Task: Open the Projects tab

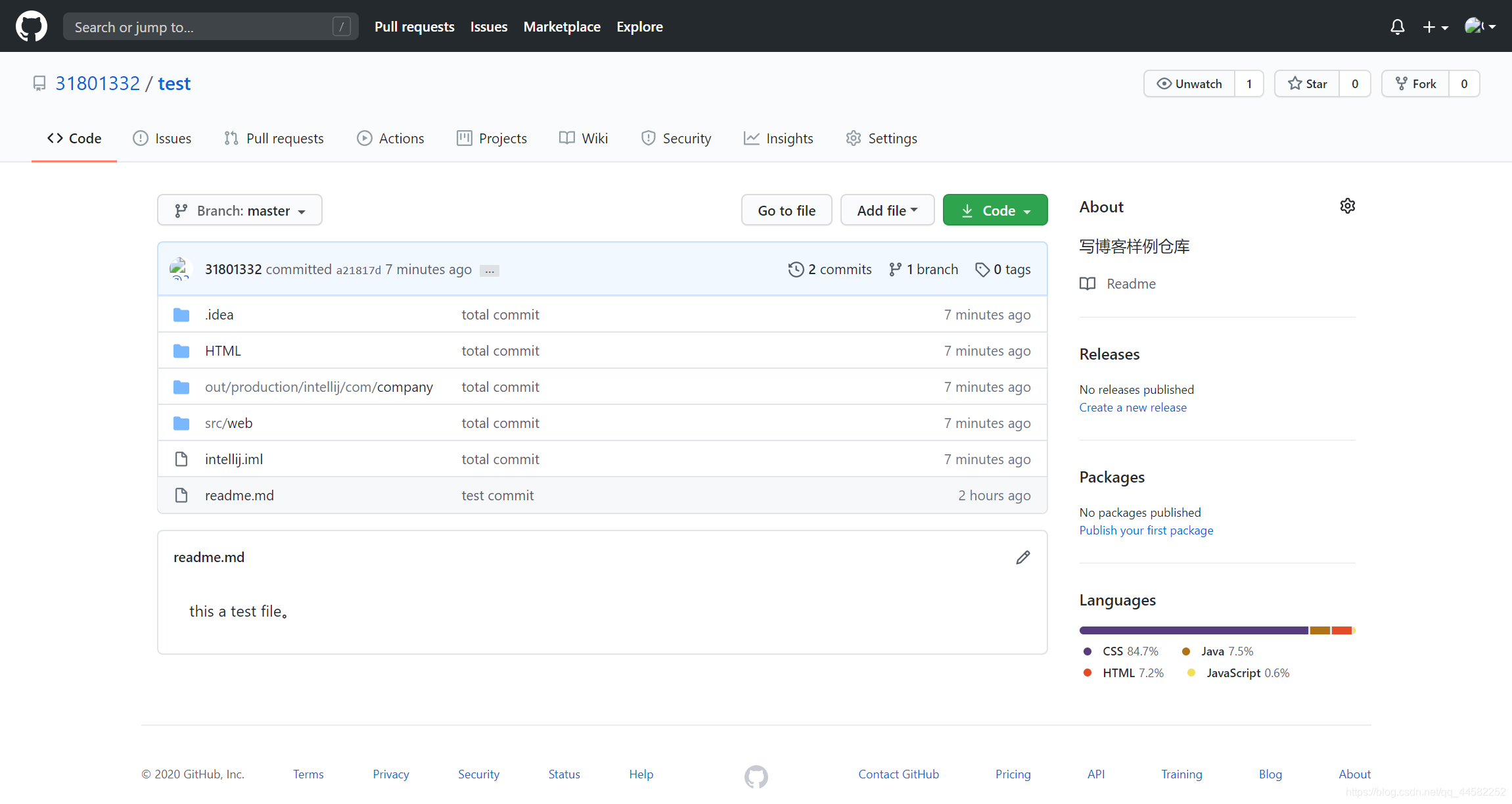Action: (492, 138)
